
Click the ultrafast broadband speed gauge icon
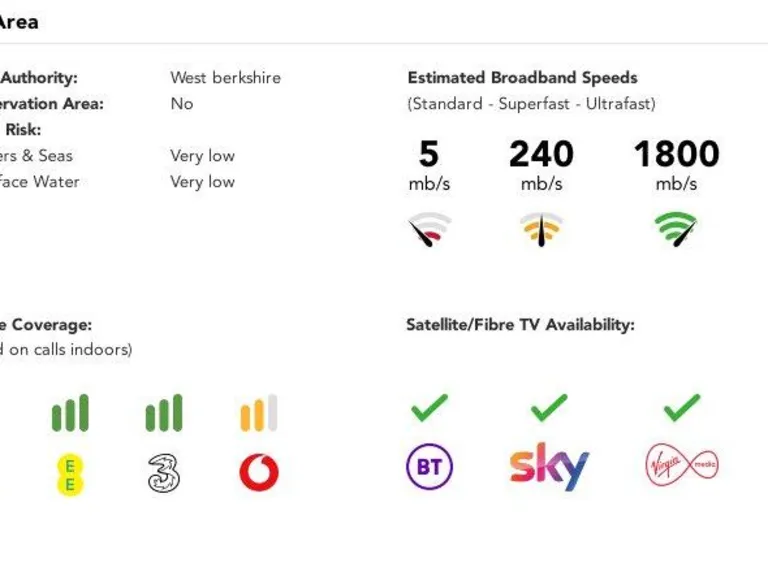[677, 229]
